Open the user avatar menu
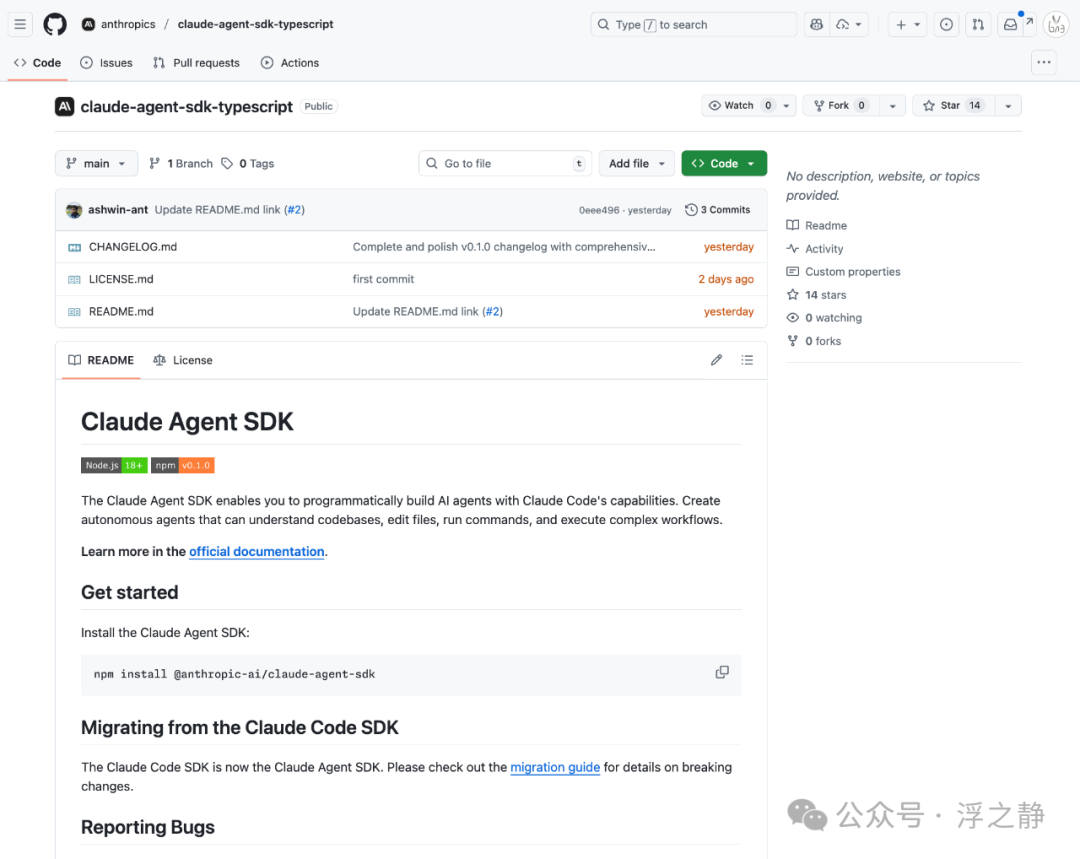The image size is (1080, 859). click(x=1056, y=25)
